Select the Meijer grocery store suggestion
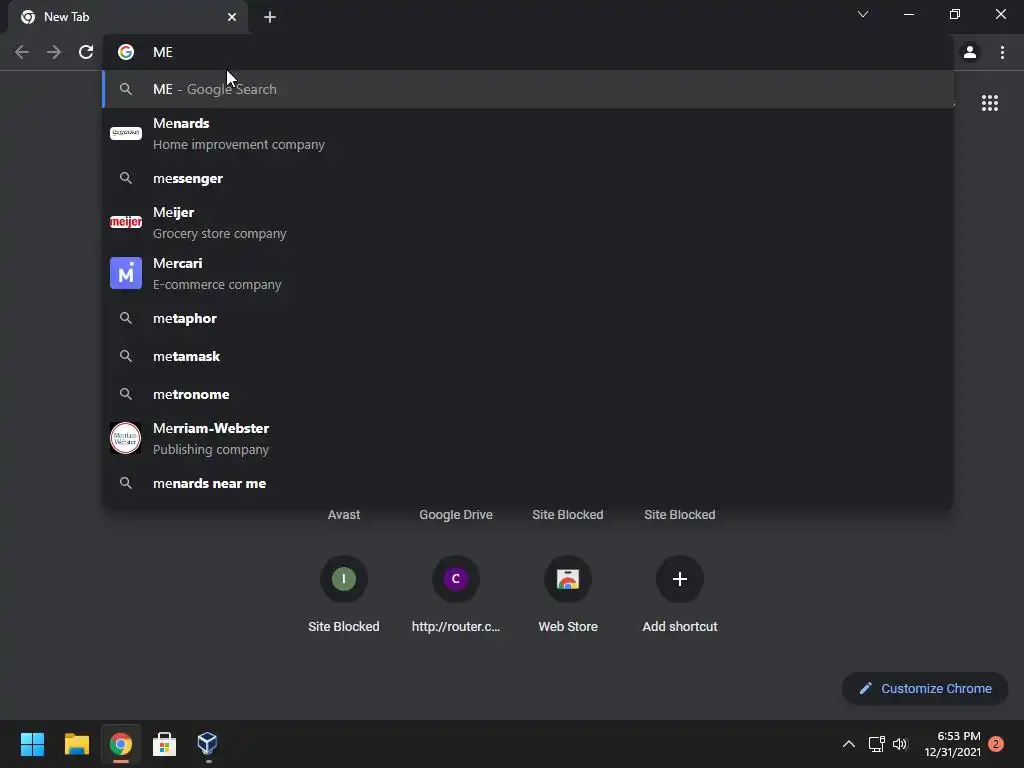The height and width of the screenshot is (768, 1024). tap(528, 223)
